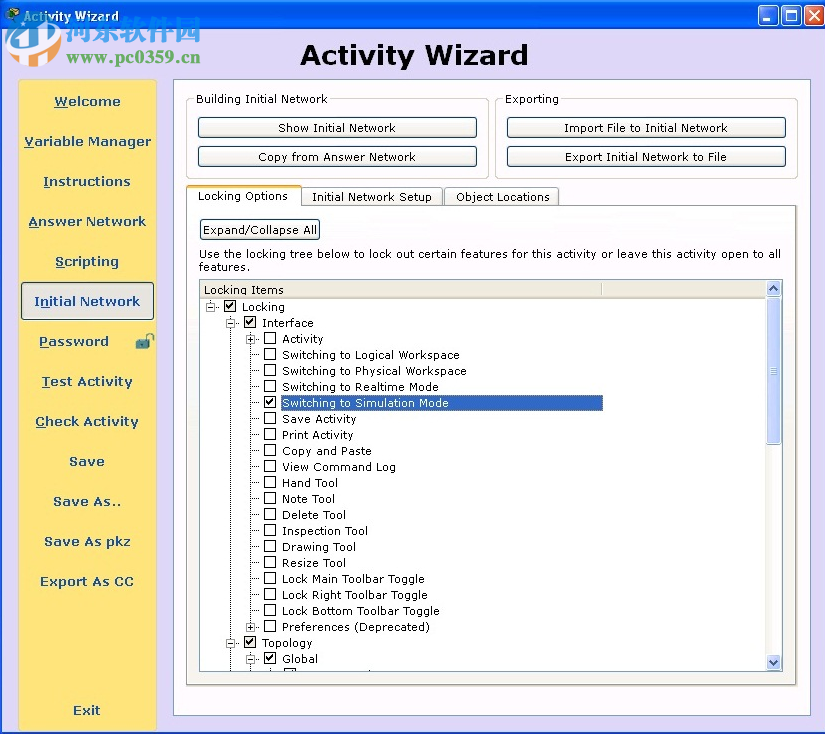The width and height of the screenshot is (825, 734).
Task: Check the Save Activity checkbox
Action: point(270,418)
